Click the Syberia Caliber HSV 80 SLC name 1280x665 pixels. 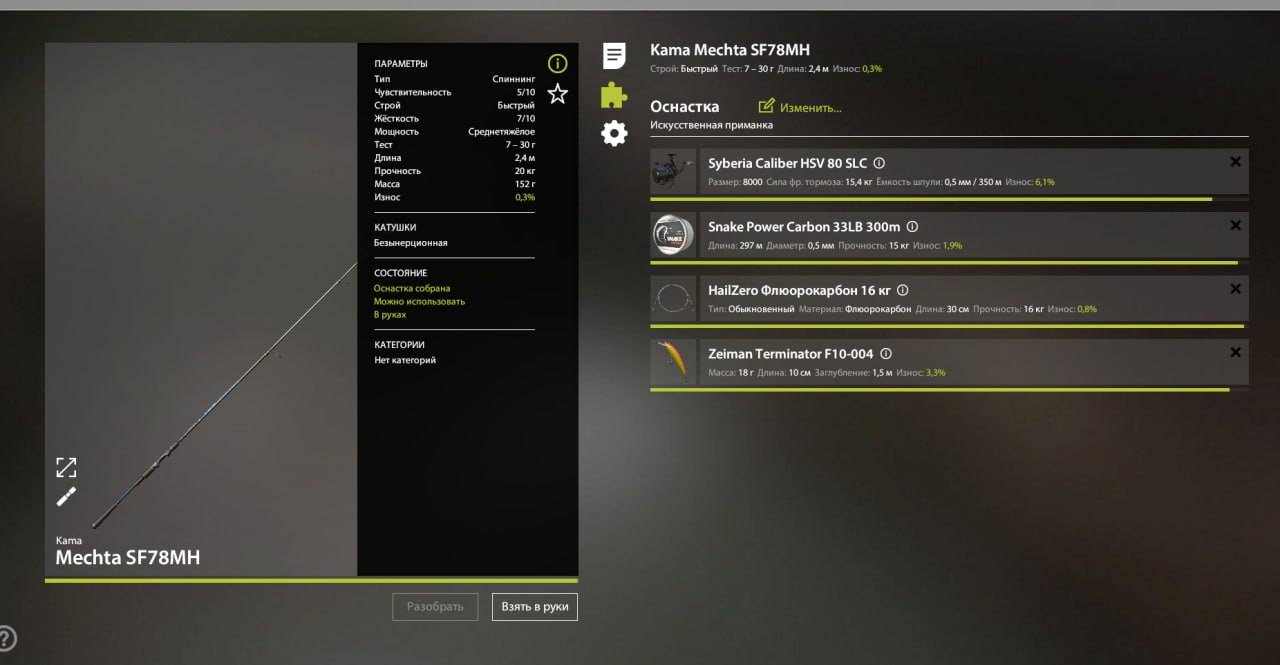click(788, 163)
